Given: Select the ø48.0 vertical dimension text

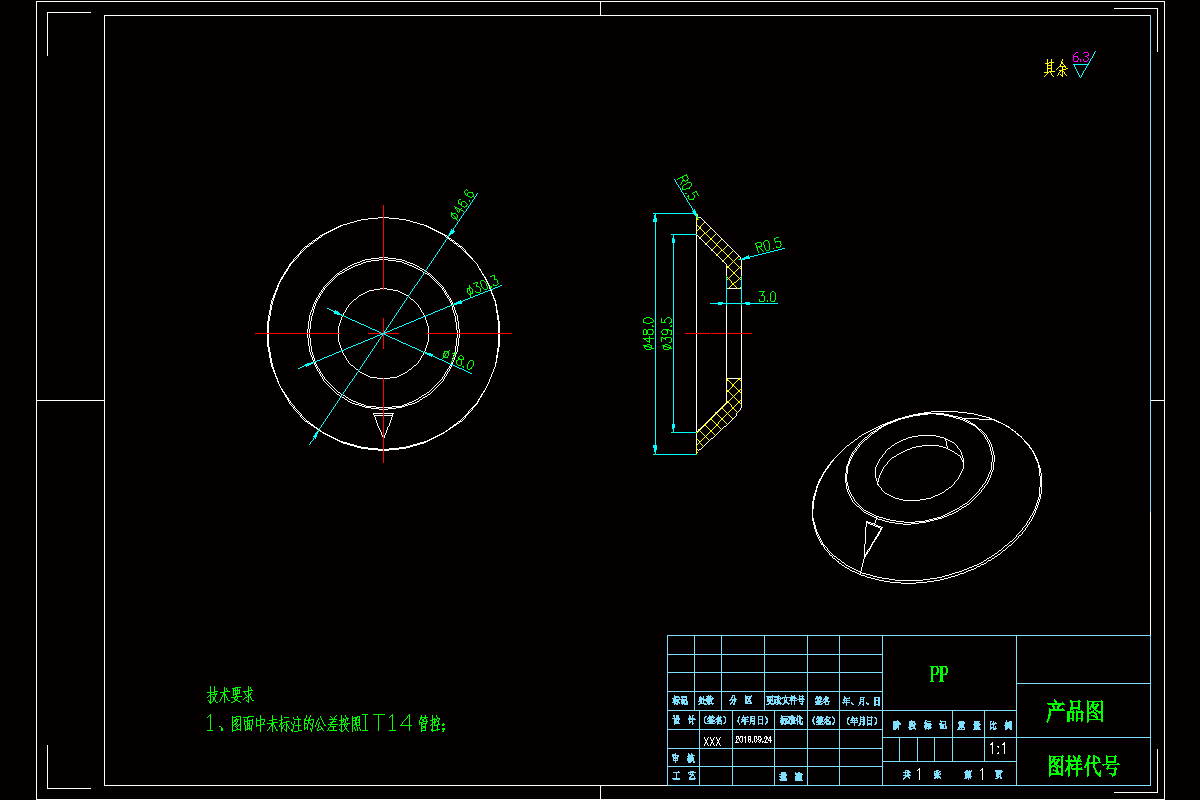Looking at the screenshot, I should pyautogui.click(x=648, y=334).
